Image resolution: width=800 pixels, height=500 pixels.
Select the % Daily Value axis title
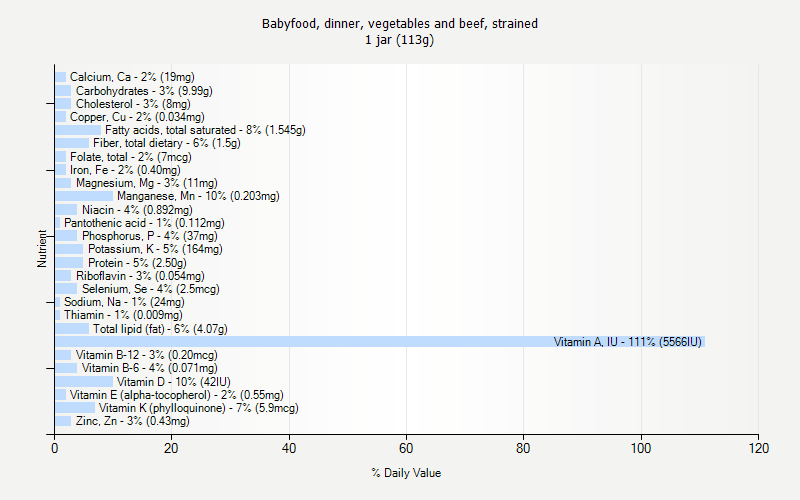[x=406, y=473]
